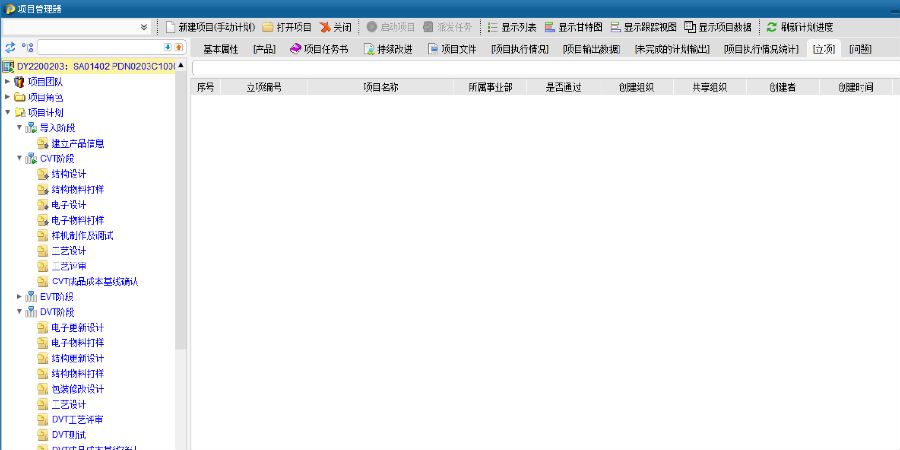The width and height of the screenshot is (900, 450).
Task: Sort by the 立项编号 column header
Action: 264,87
